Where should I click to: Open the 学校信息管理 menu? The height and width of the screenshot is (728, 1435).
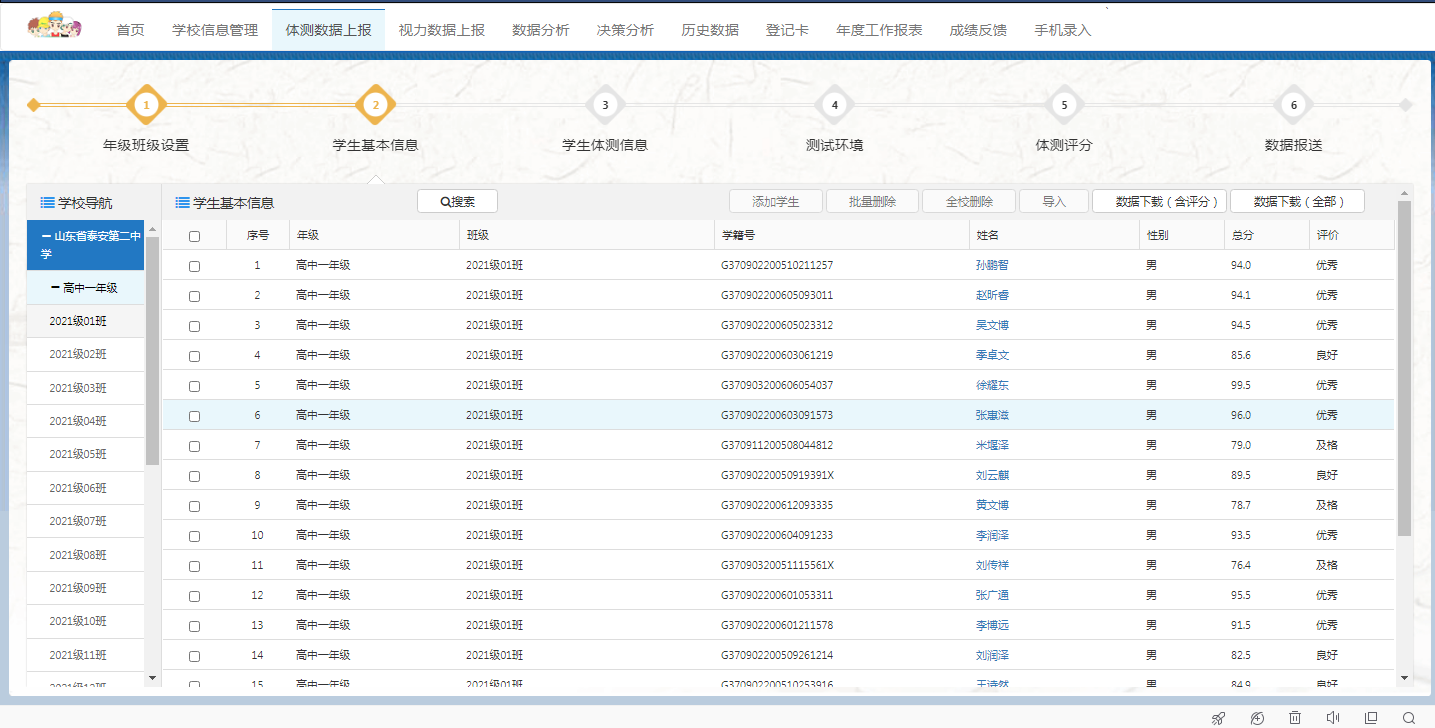click(x=215, y=30)
